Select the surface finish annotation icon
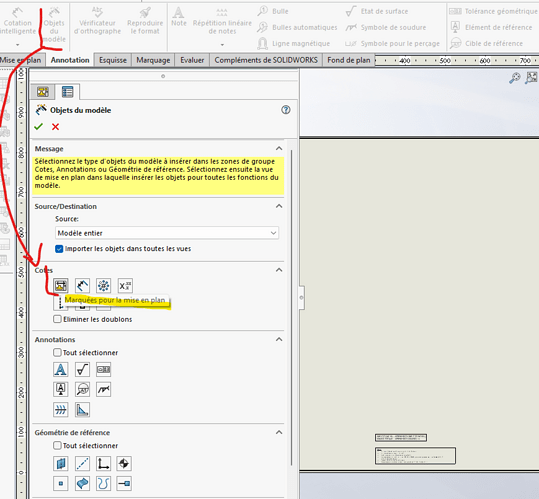 (x=82, y=370)
